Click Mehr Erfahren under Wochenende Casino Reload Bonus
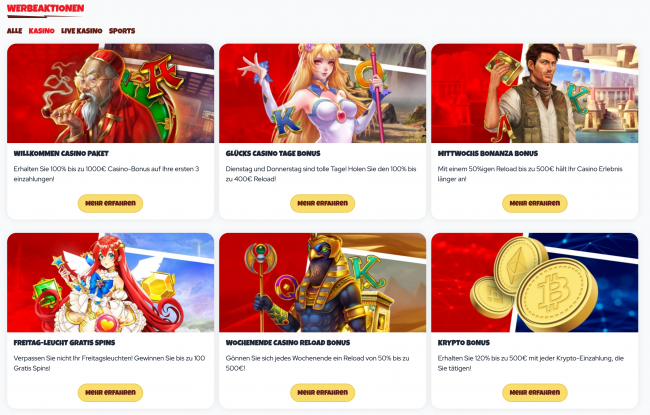This screenshot has height=415, width=650. click(323, 393)
